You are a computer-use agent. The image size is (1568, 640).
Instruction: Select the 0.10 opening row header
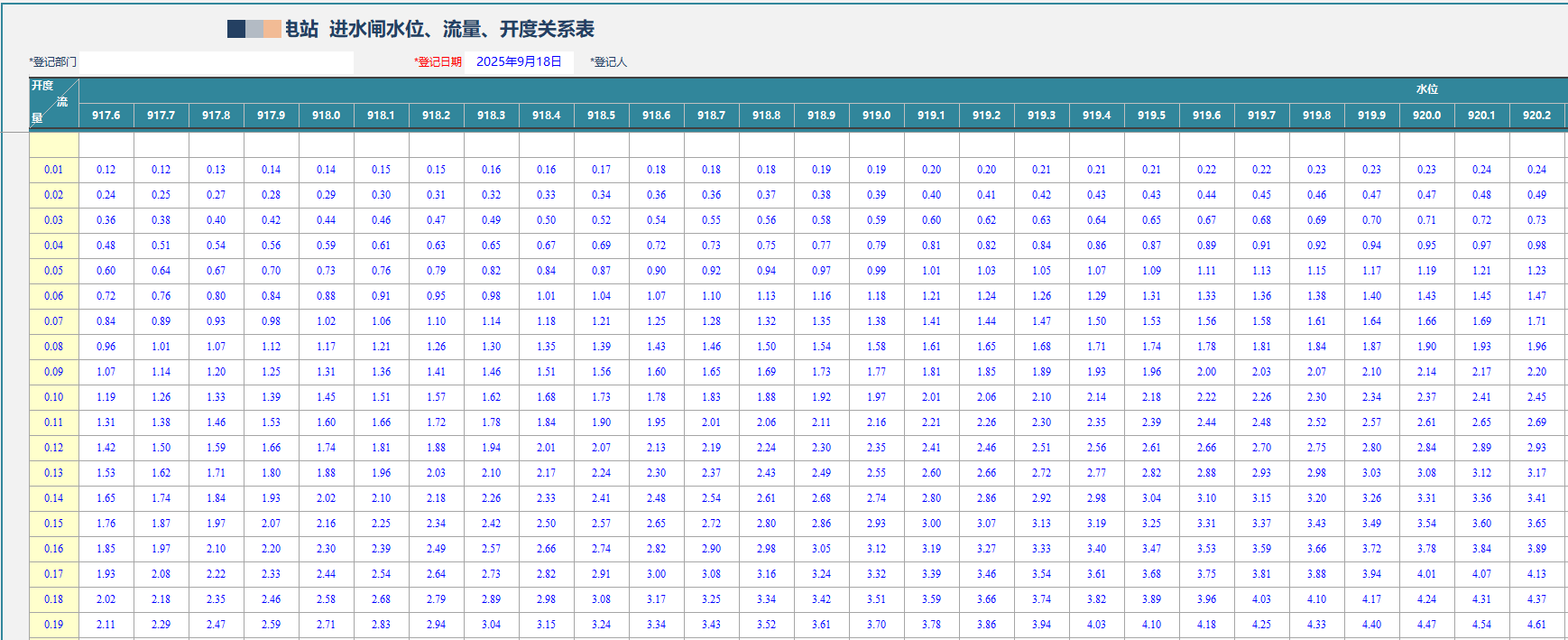point(54,397)
